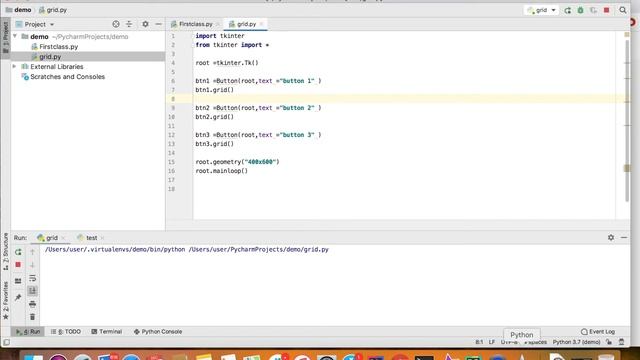The width and height of the screenshot is (640, 360).
Task: Open the Terminal tool window
Action: coord(107,332)
